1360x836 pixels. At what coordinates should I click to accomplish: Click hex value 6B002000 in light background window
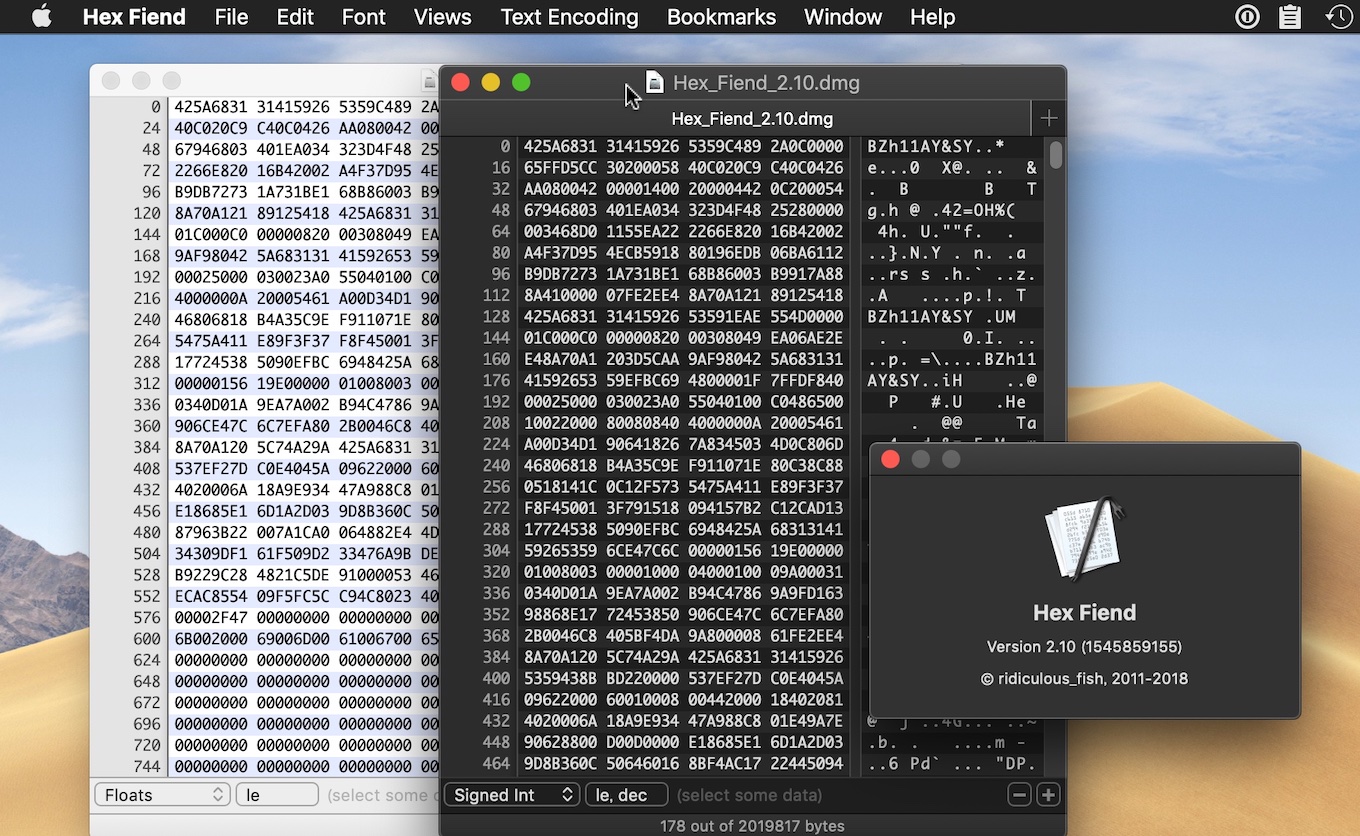pyautogui.click(x=213, y=639)
